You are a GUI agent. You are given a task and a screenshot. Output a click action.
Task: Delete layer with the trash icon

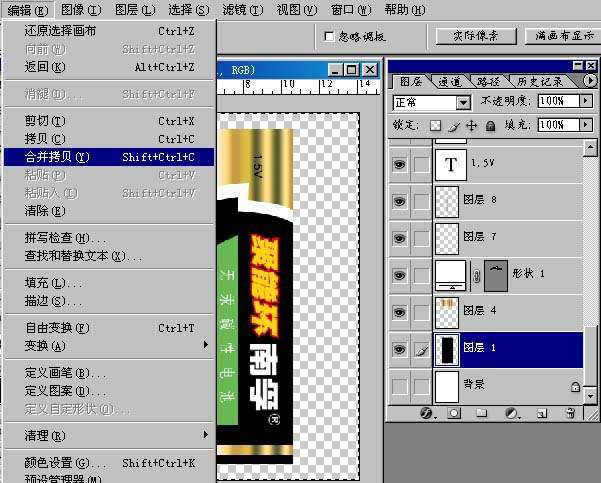pyautogui.click(x=567, y=412)
